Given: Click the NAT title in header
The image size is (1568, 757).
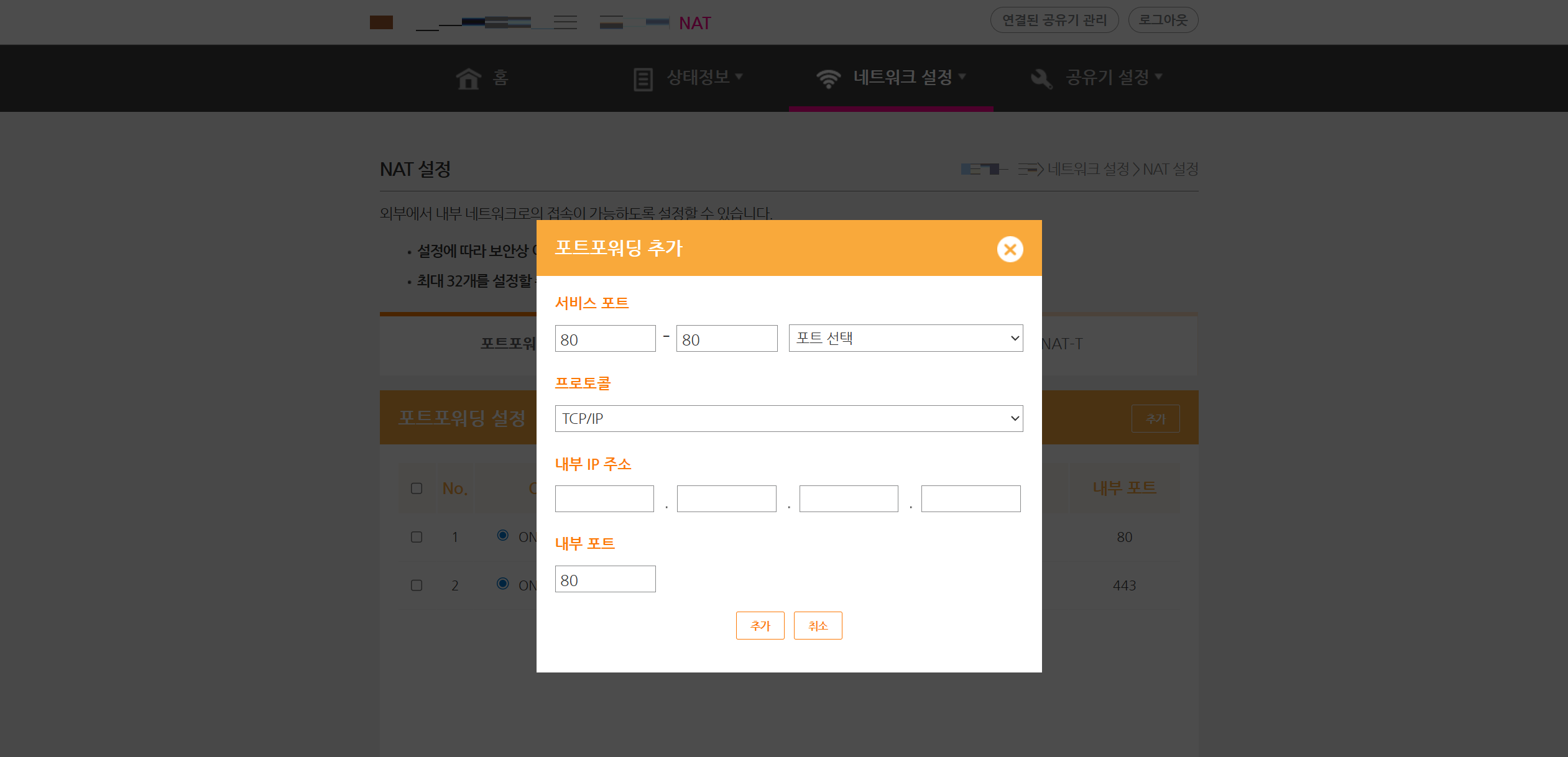Looking at the screenshot, I should tap(694, 24).
